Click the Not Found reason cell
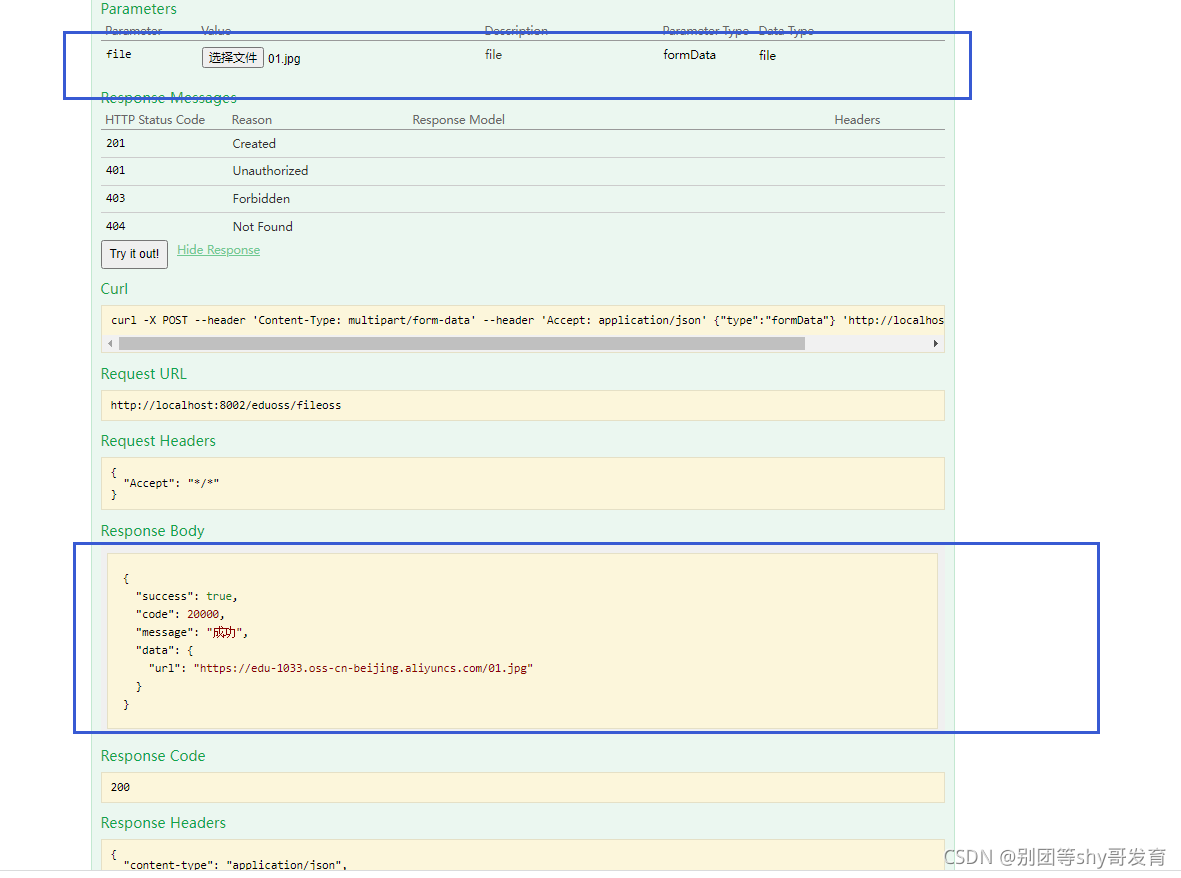The image size is (1181, 878). (x=262, y=227)
